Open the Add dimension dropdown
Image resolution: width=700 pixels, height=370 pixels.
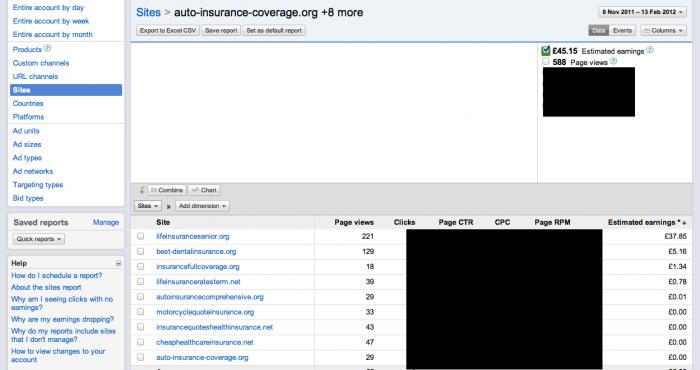(x=202, y=206)
